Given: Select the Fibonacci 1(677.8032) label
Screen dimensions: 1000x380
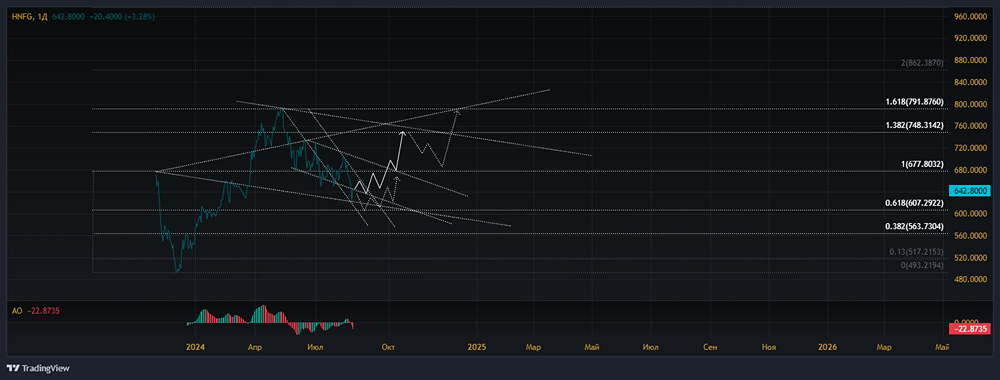Looking at the screenshot, I should [x=923, y=164].
